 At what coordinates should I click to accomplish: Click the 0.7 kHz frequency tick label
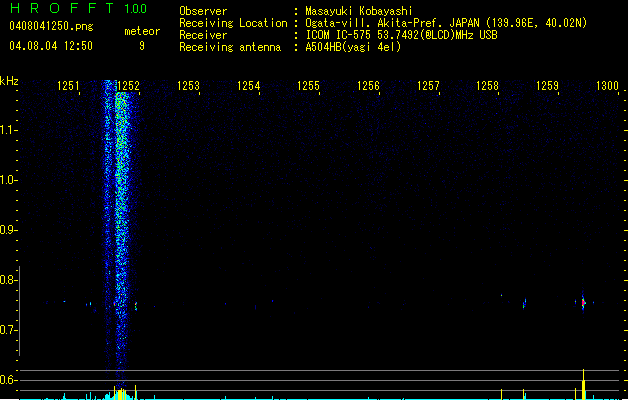pos(8,330)
